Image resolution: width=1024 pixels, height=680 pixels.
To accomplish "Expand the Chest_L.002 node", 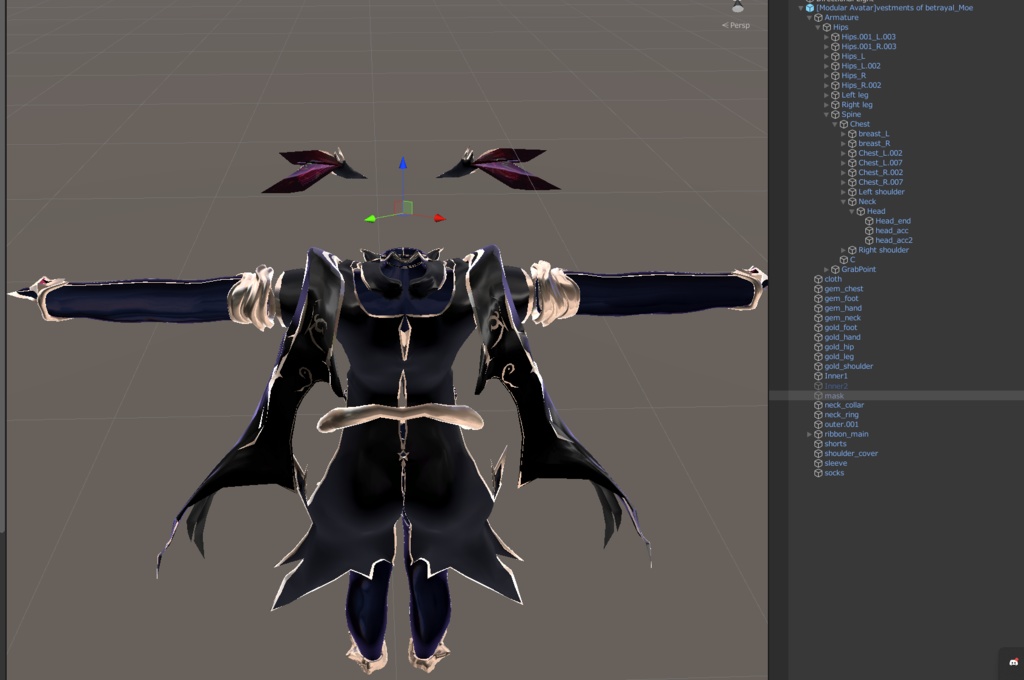I will [843, 154].
